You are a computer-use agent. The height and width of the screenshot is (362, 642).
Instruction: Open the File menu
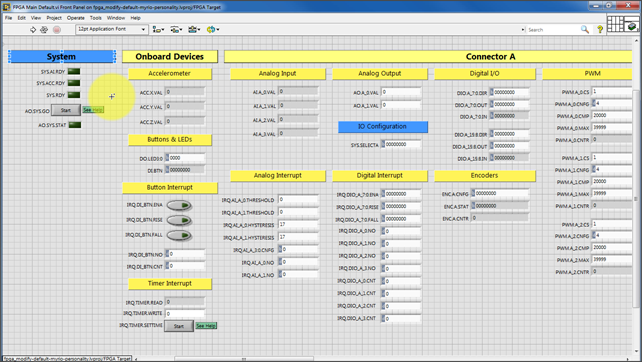click(9, 18)
